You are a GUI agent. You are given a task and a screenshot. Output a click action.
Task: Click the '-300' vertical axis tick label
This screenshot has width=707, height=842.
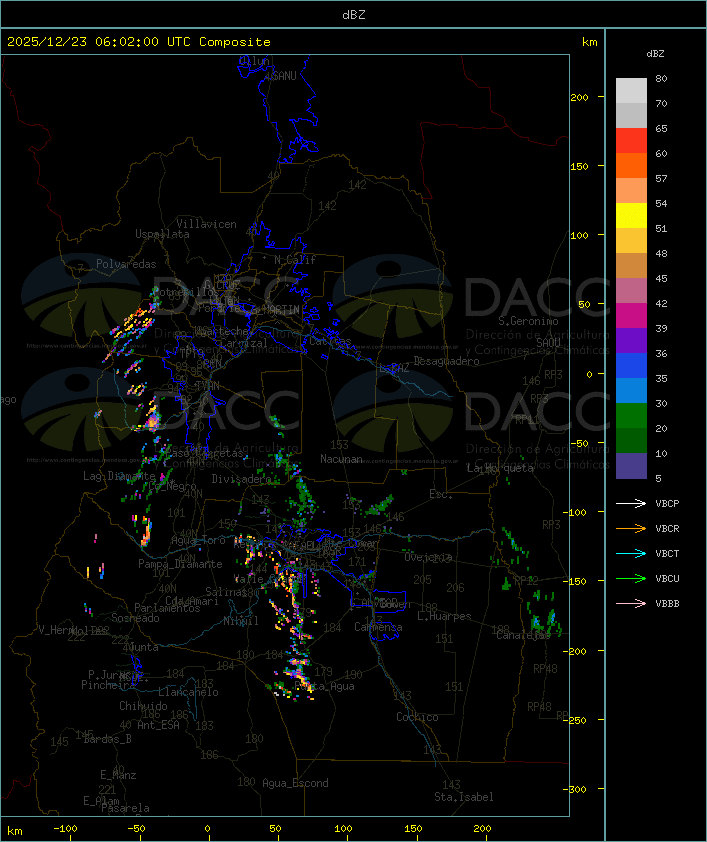tap(576, 789)
